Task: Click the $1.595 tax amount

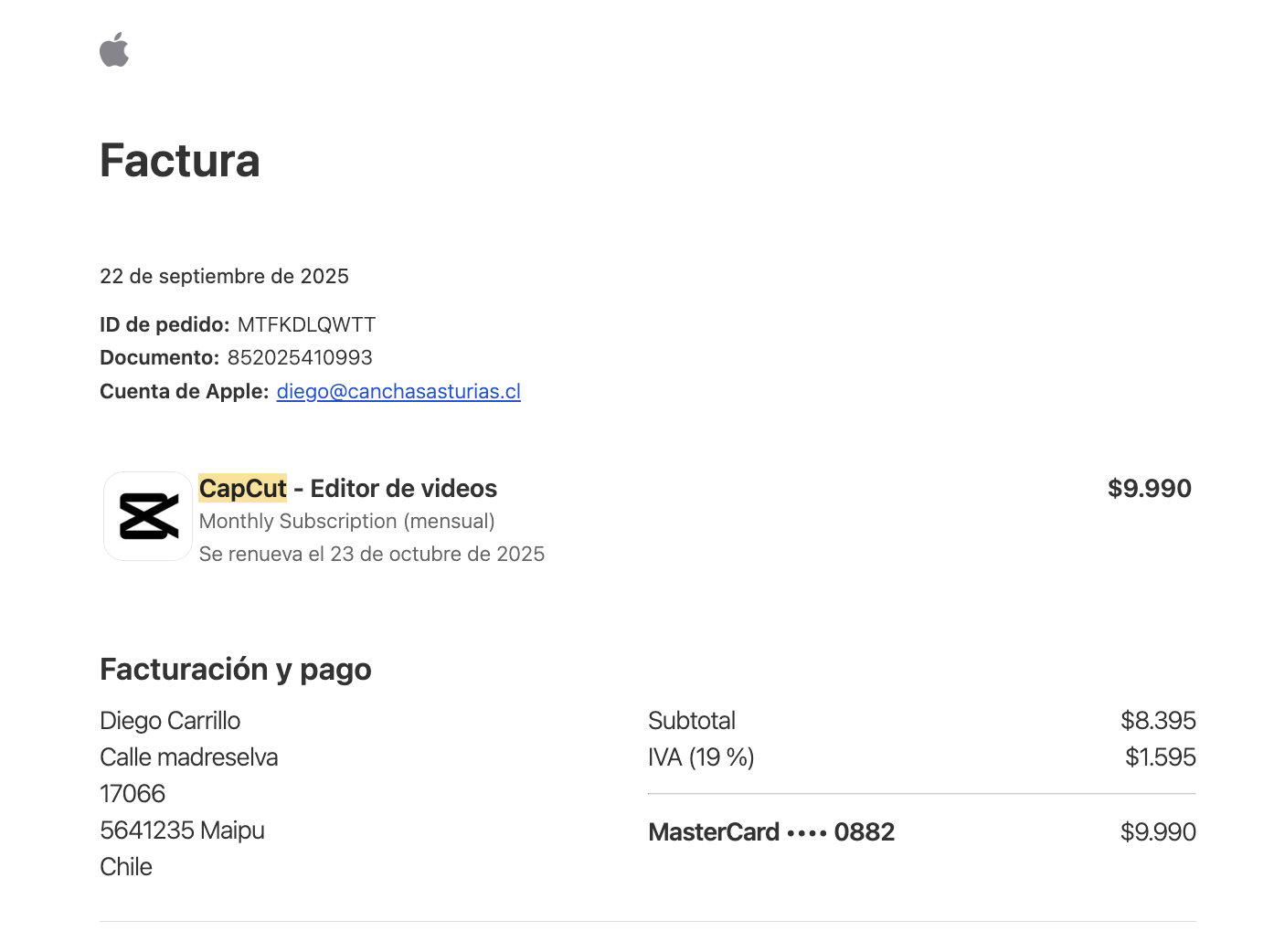Action: pyautogui.click(x=1160, y=757)
